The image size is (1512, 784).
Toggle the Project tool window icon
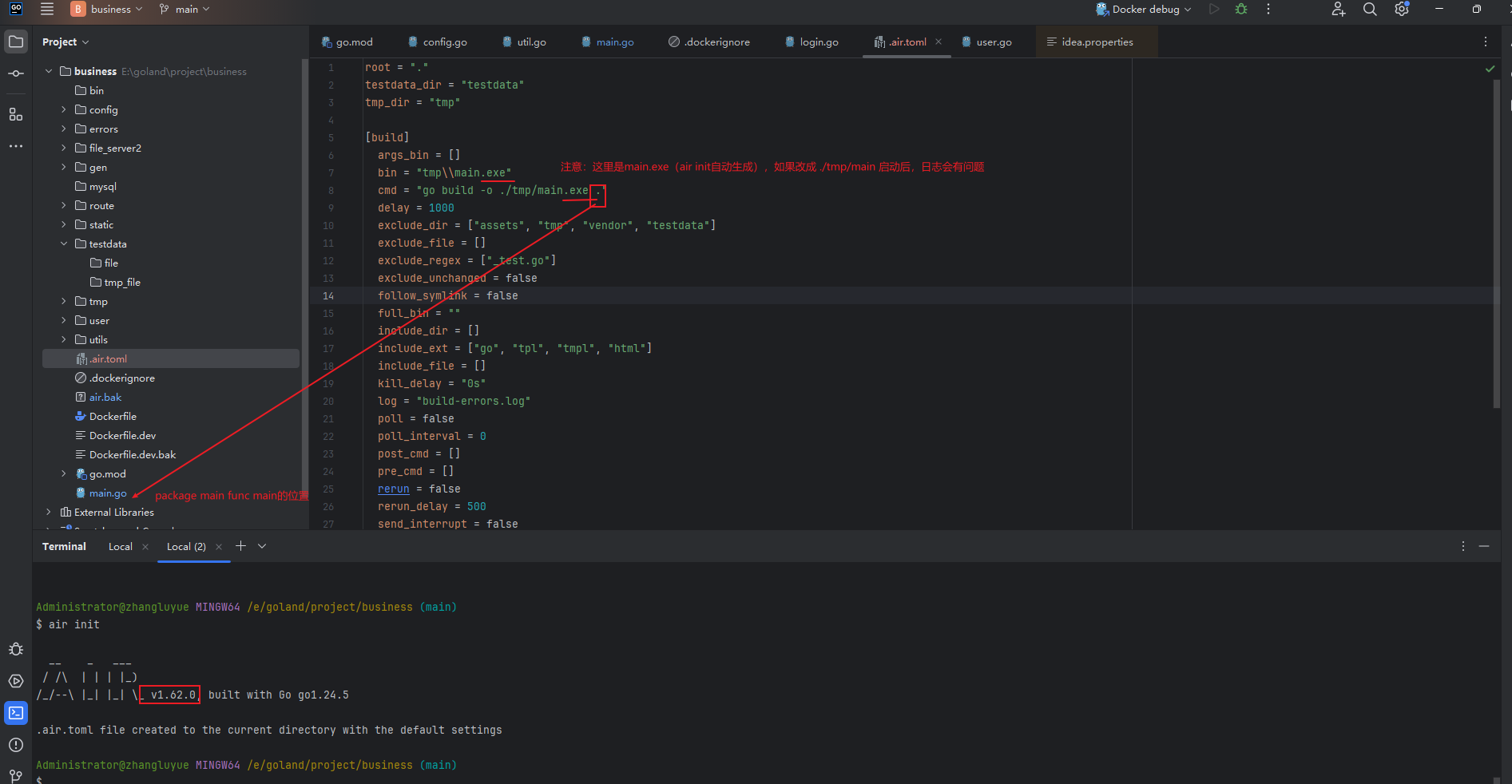click(x=16, y=42)
